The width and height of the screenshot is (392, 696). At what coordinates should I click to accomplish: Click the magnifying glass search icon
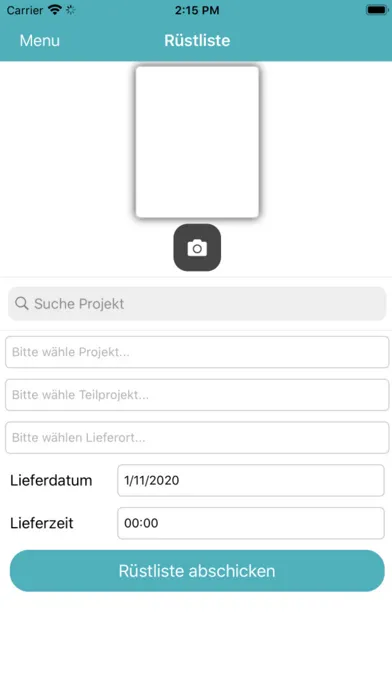(21, 304)
